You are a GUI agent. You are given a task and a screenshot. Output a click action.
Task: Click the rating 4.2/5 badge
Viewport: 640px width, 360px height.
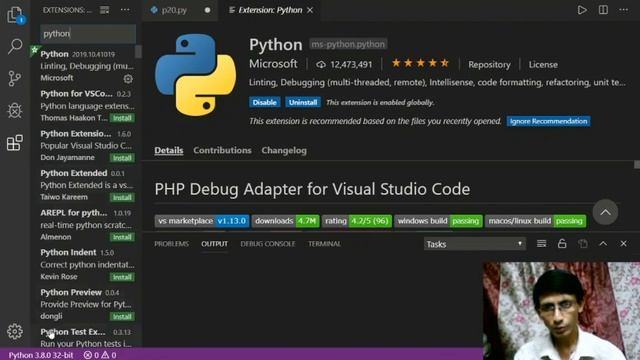tap(357, 221)
